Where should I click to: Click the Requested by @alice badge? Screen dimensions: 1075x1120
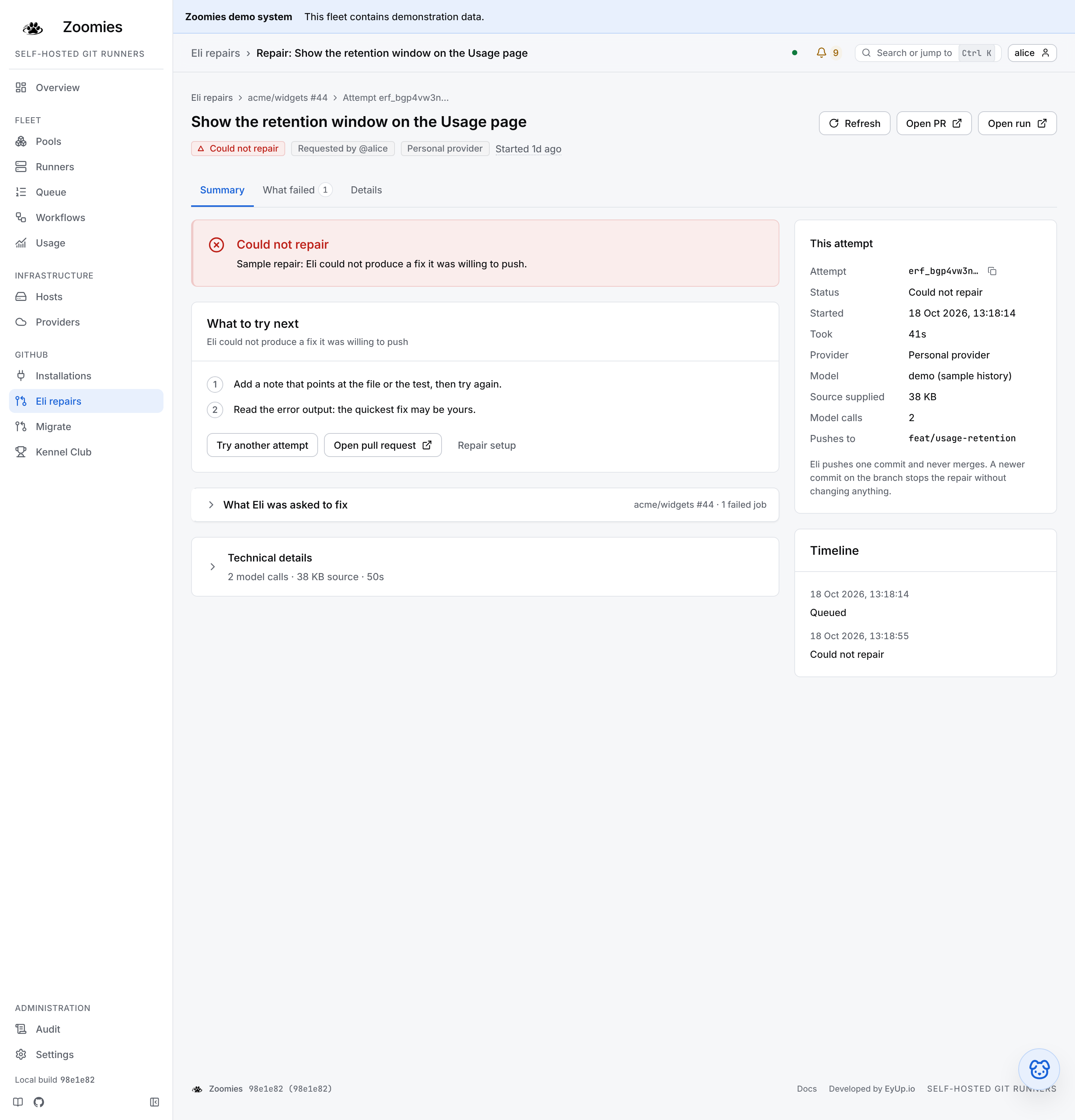coord(343,149)
